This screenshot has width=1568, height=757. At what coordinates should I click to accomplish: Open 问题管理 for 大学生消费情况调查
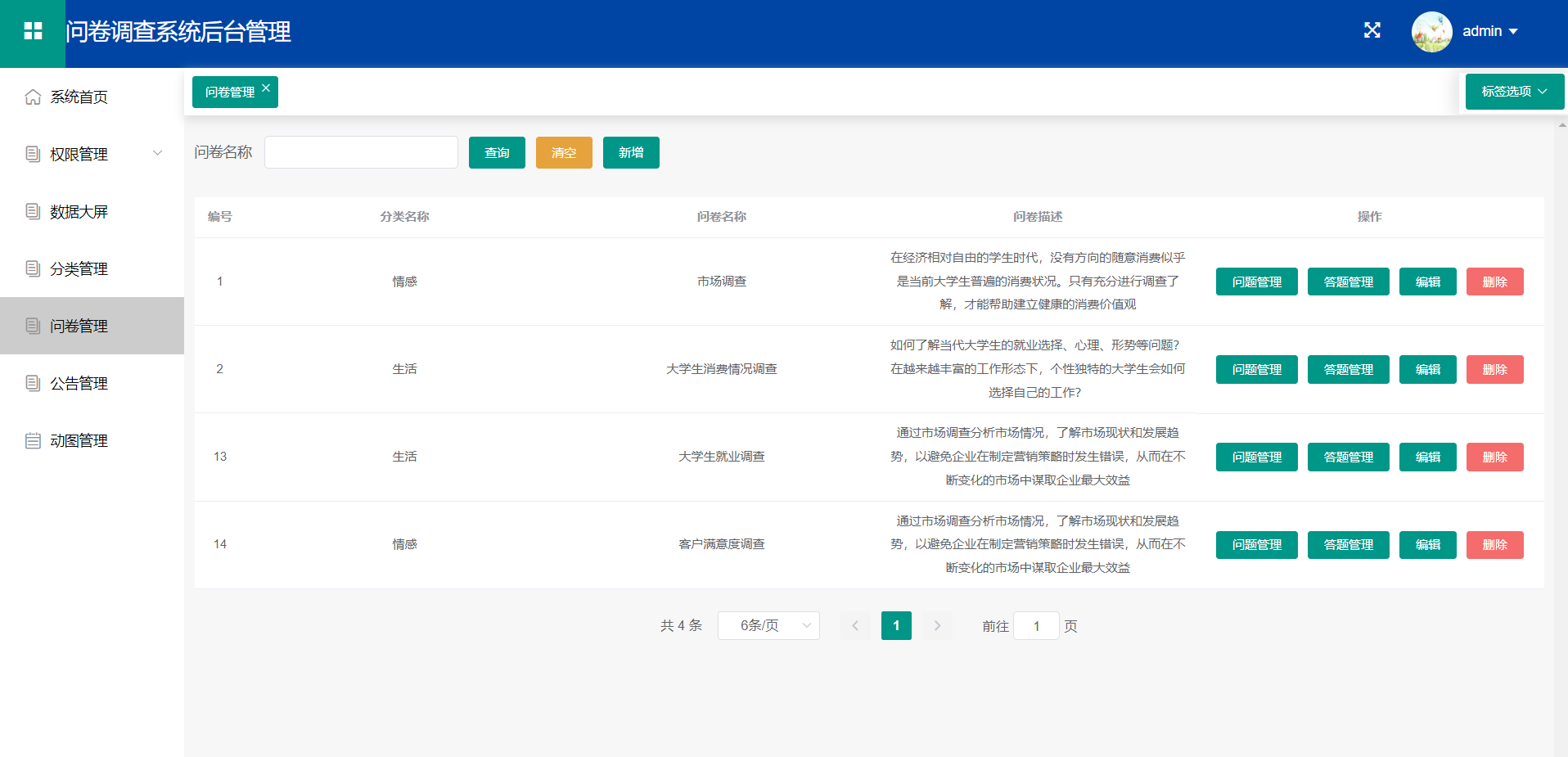[1257, 369]
